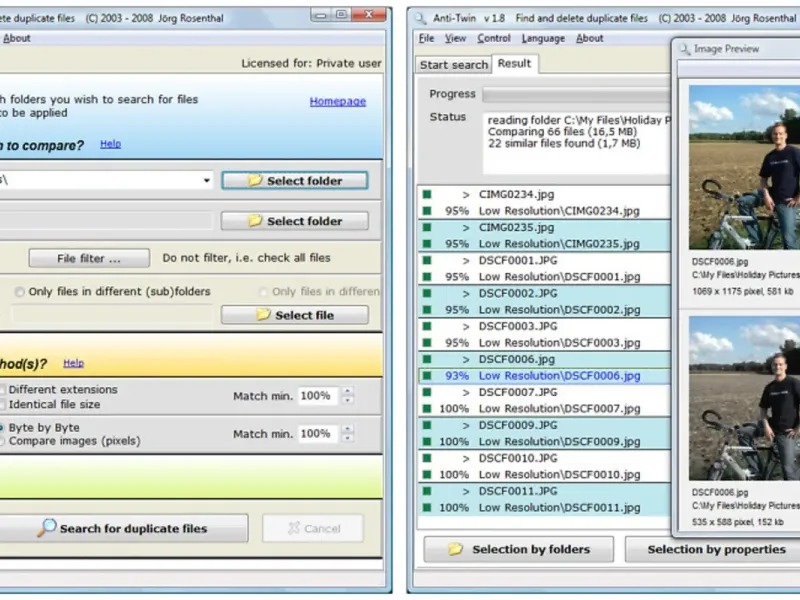Select the row 'DSCF0010.JPG'
This screenshot has height=600, width=800.
544,458
